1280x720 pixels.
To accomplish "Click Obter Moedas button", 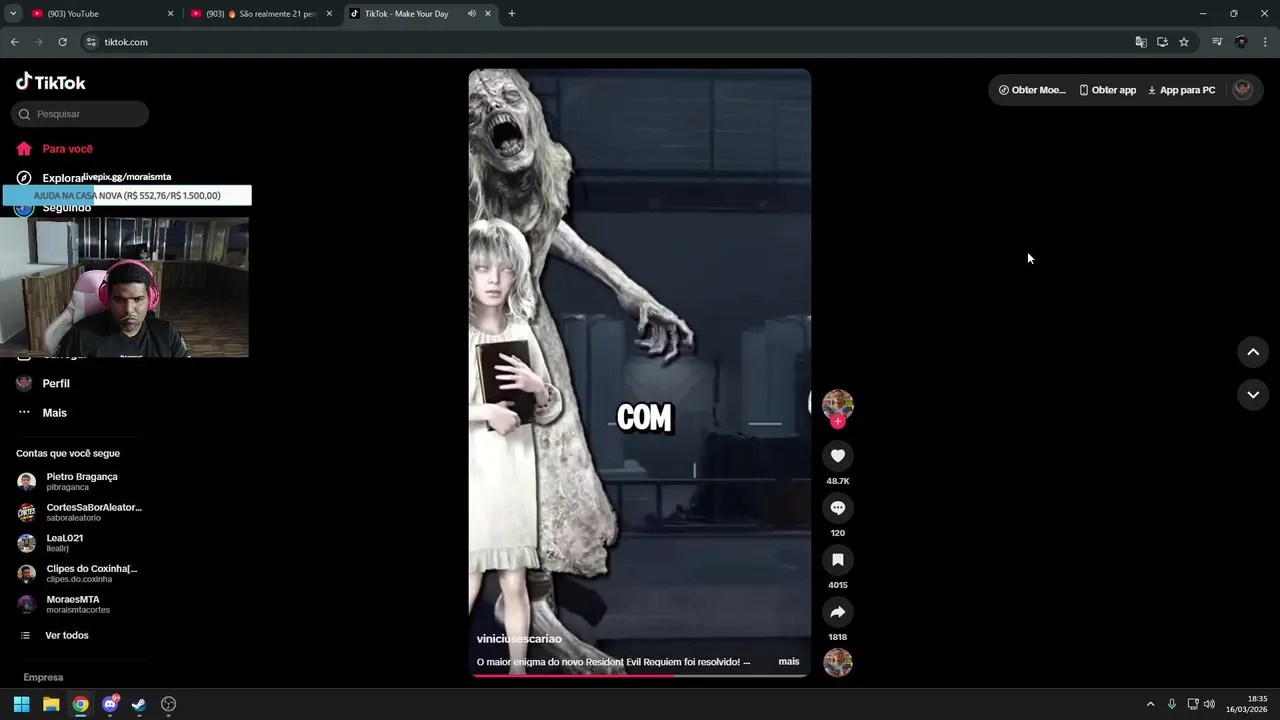I will click(x=1032, y=90).
